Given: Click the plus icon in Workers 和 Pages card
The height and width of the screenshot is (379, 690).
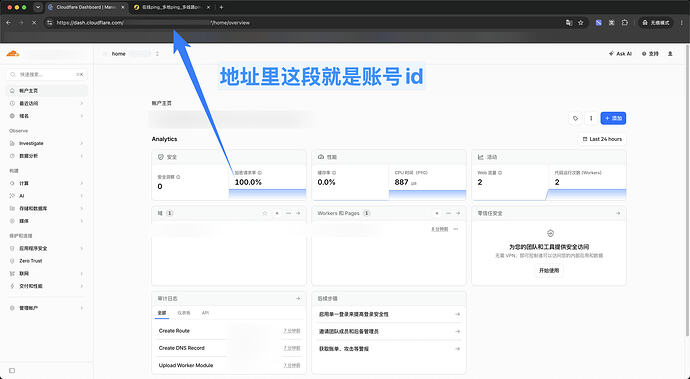Looking at the screenshot, I should (x=437, y=213).
